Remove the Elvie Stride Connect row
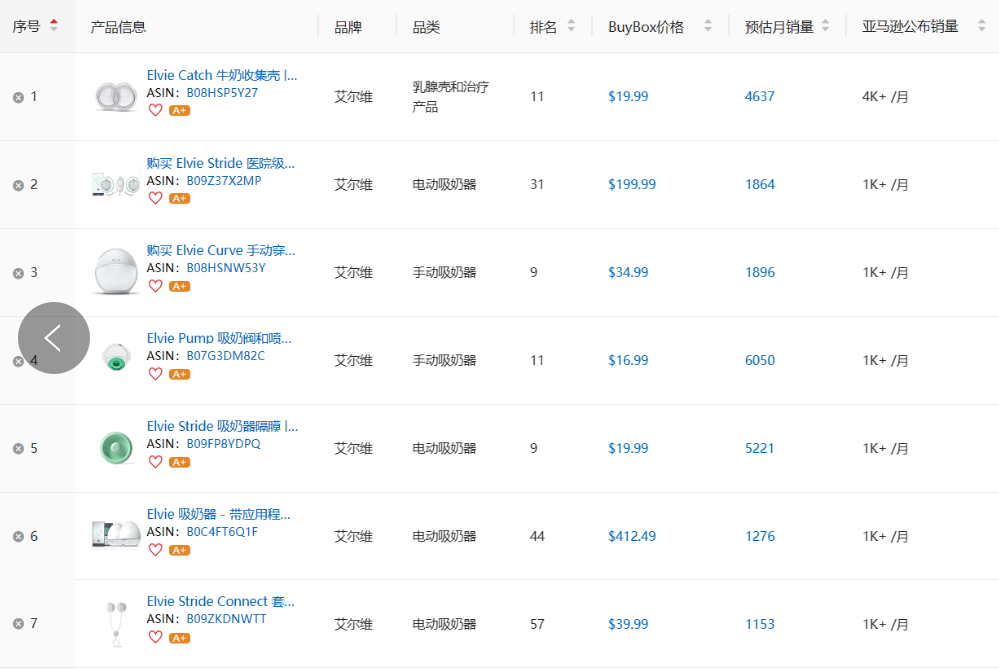This screenshot has height=669, width=999. pyautogui.click(x=16, y=624)
